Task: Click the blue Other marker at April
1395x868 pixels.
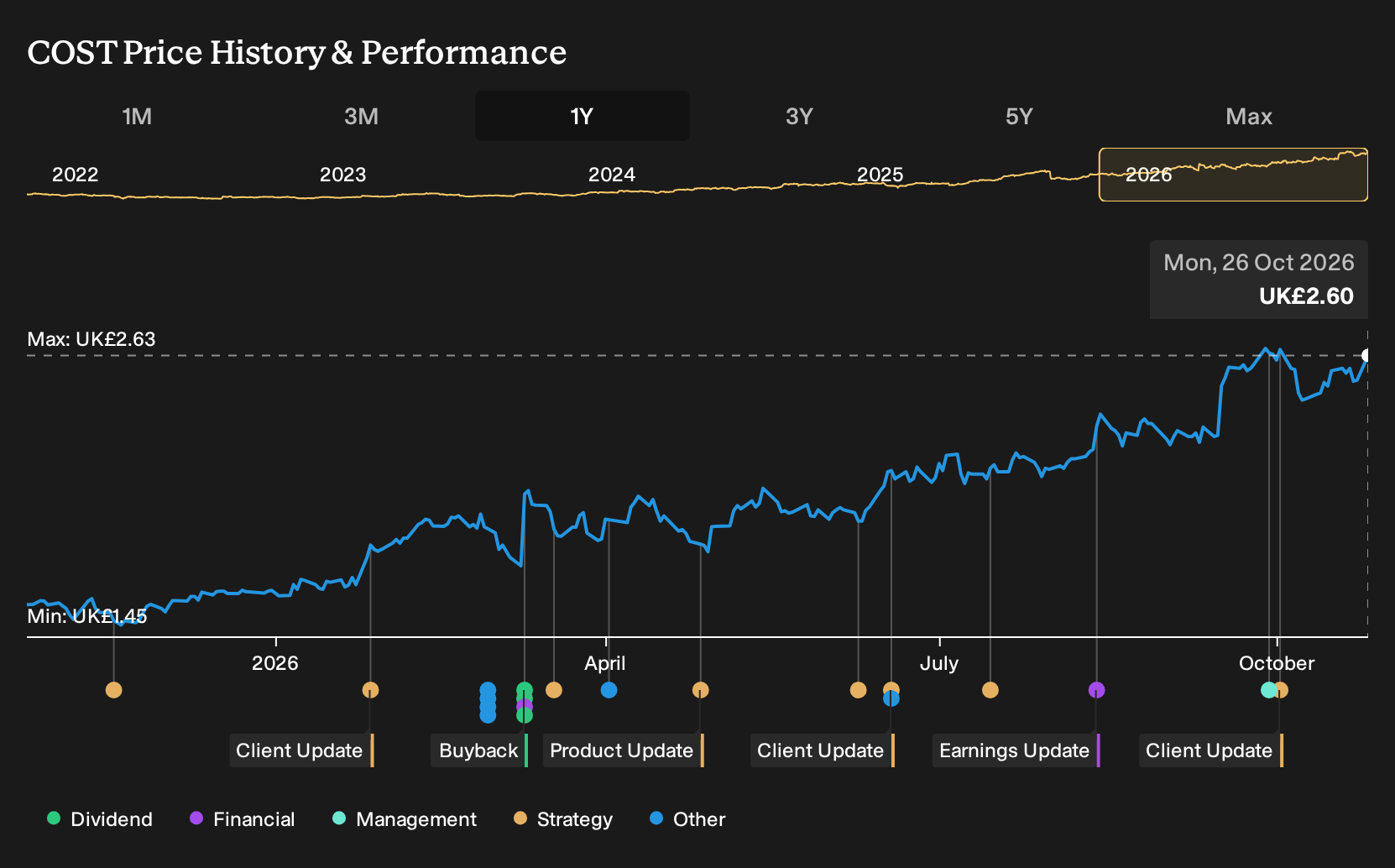Action: coord(609,690)
